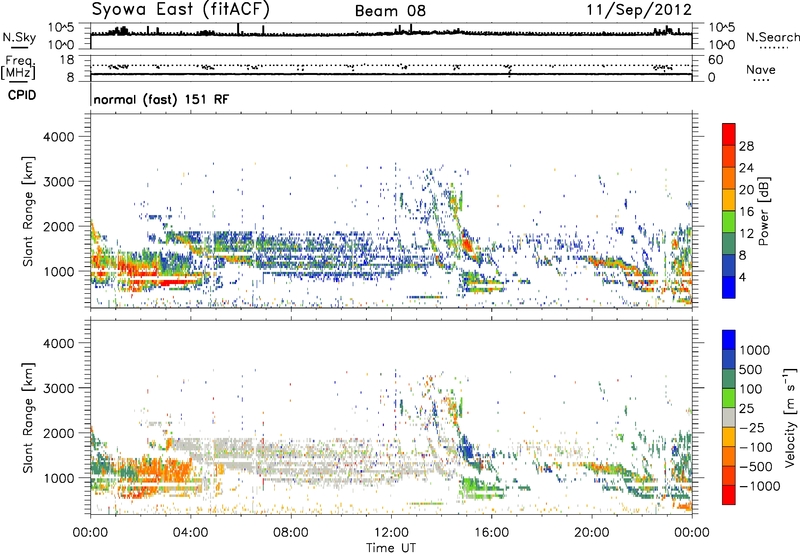
Task: Click the "N.Sky" legend label
Action: [x=19, y=38]
